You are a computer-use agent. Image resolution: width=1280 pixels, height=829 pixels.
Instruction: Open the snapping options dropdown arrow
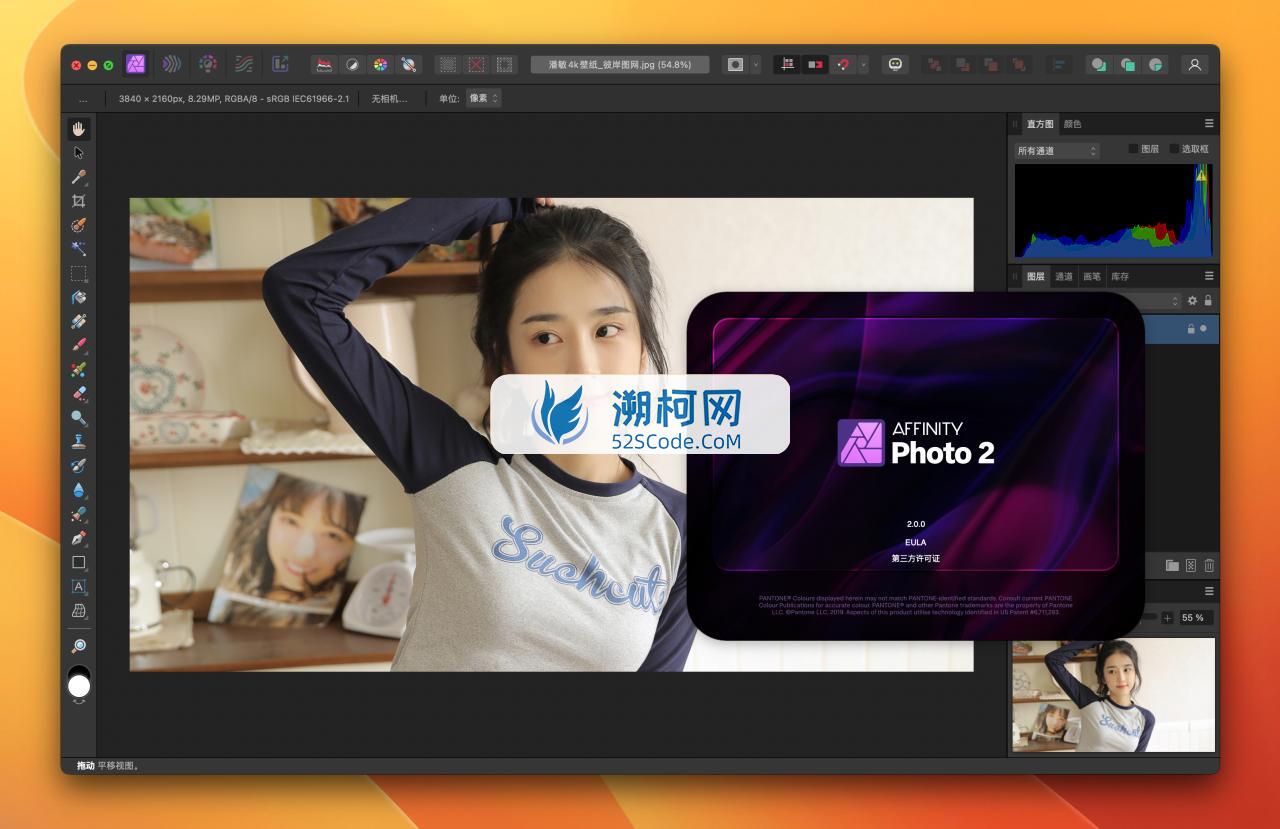tap(864, 64)
